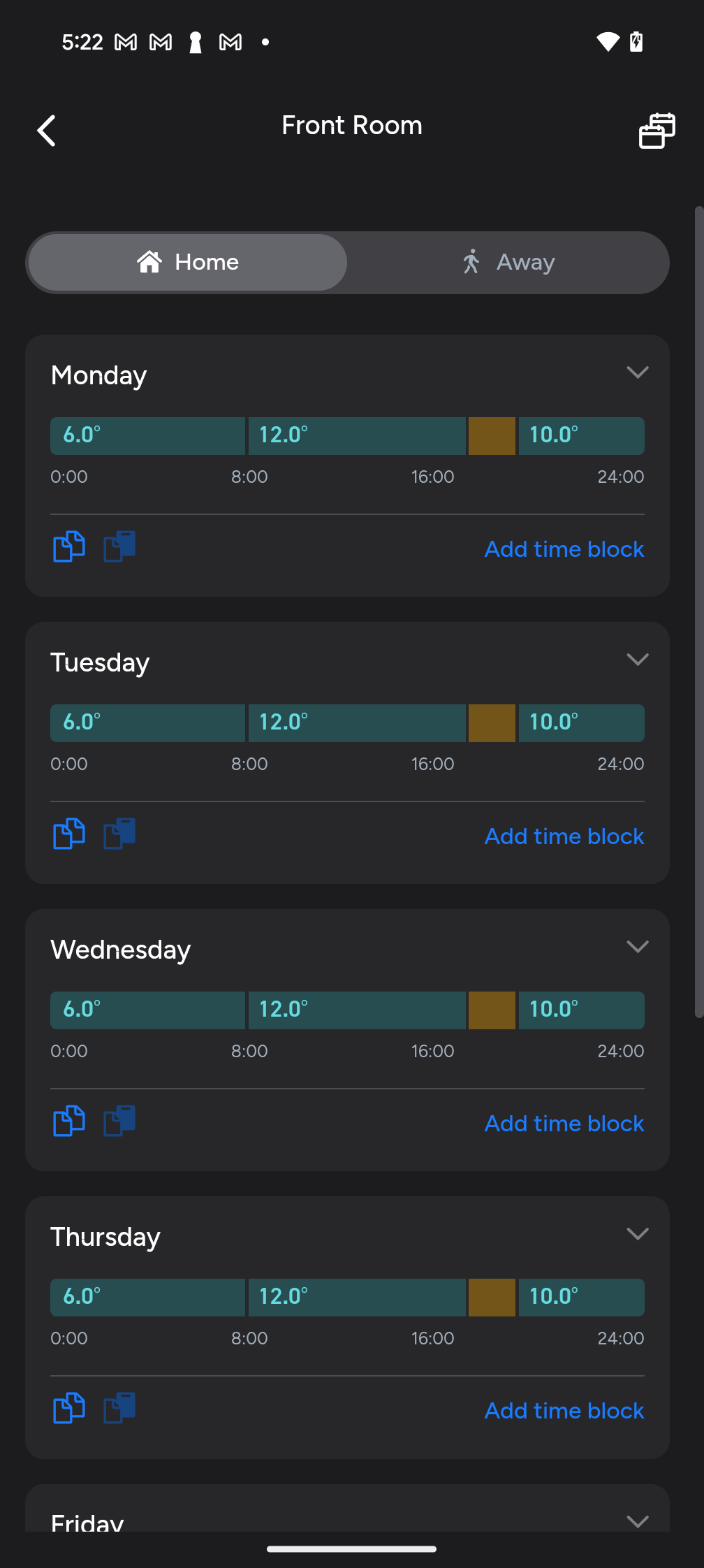Copy Tuesday's schedule
704x1568 pixels.
(69, 834)
